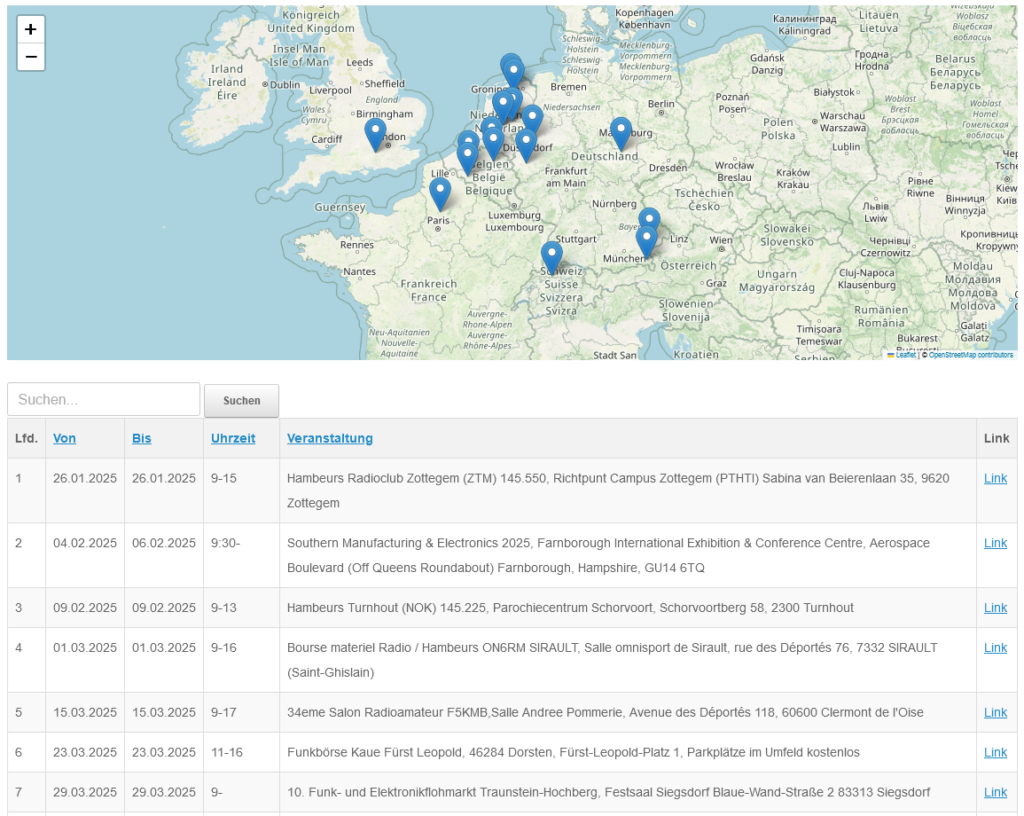The image size is (1024, 816).
Task: Open the Leaflet attribution link
Action: point(905,355)
